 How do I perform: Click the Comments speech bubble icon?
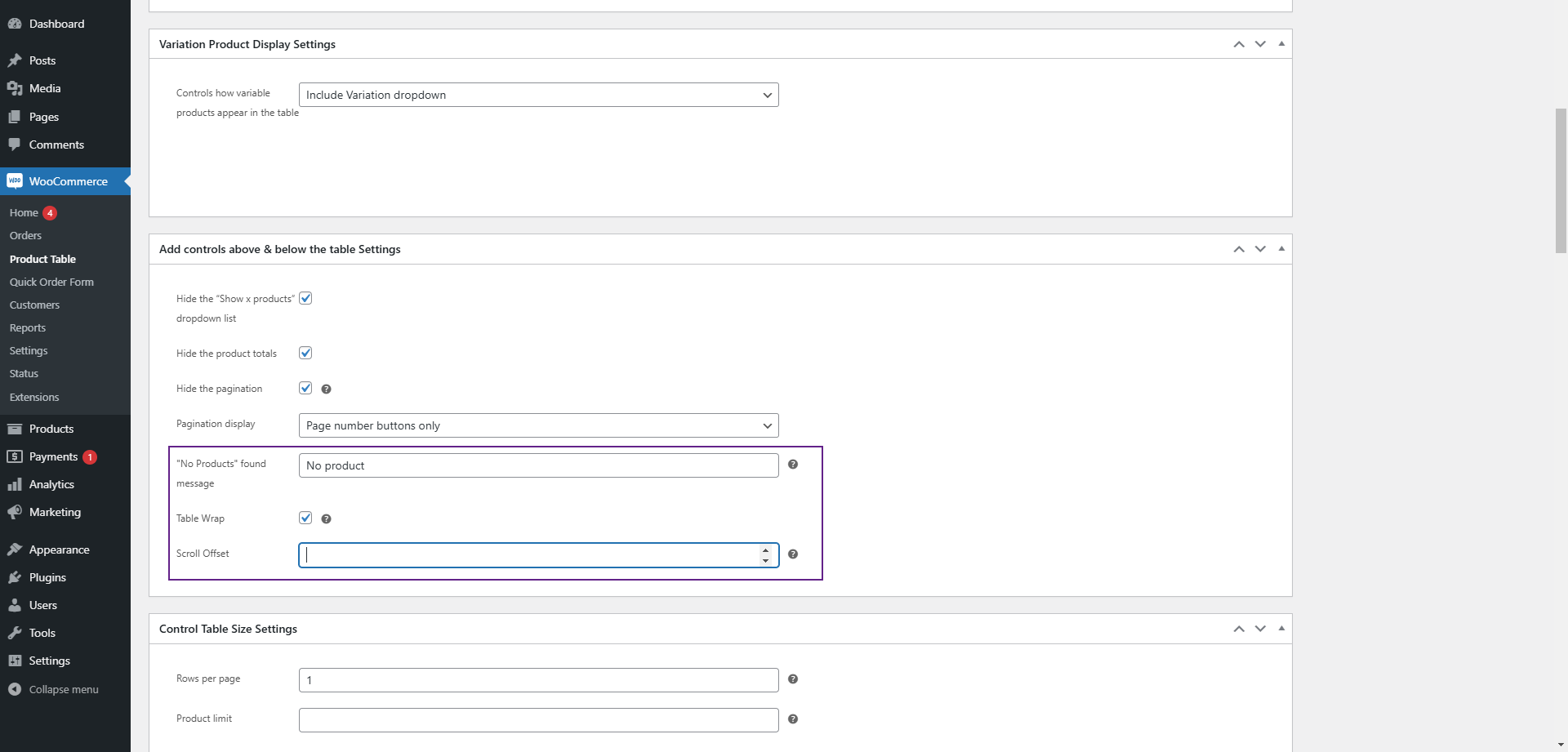click(x=15, y=145)
